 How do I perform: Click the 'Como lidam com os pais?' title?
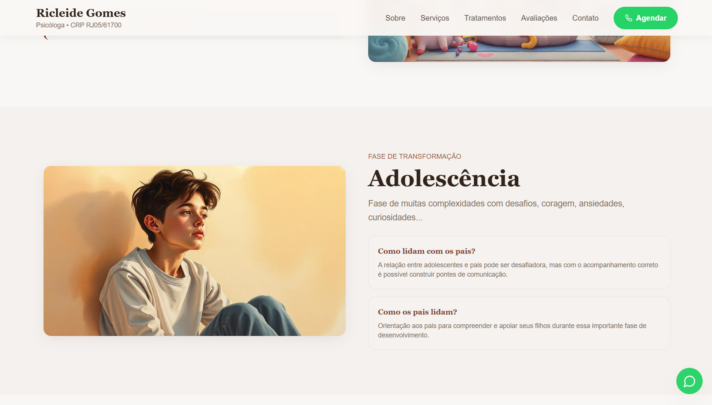426,251
